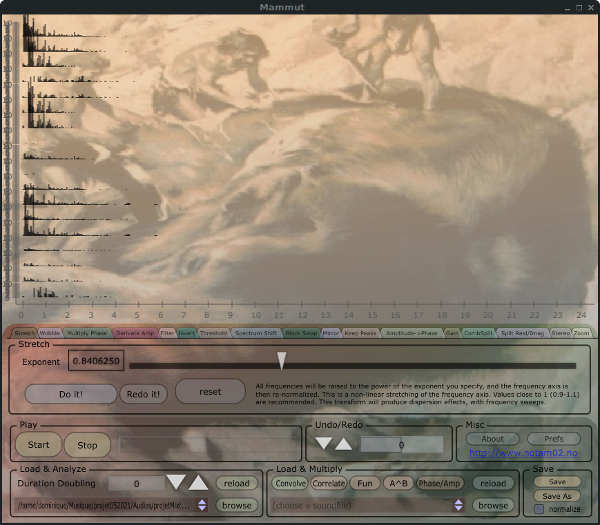
Task: Close the Mammut window
Action: click(591, 8)
